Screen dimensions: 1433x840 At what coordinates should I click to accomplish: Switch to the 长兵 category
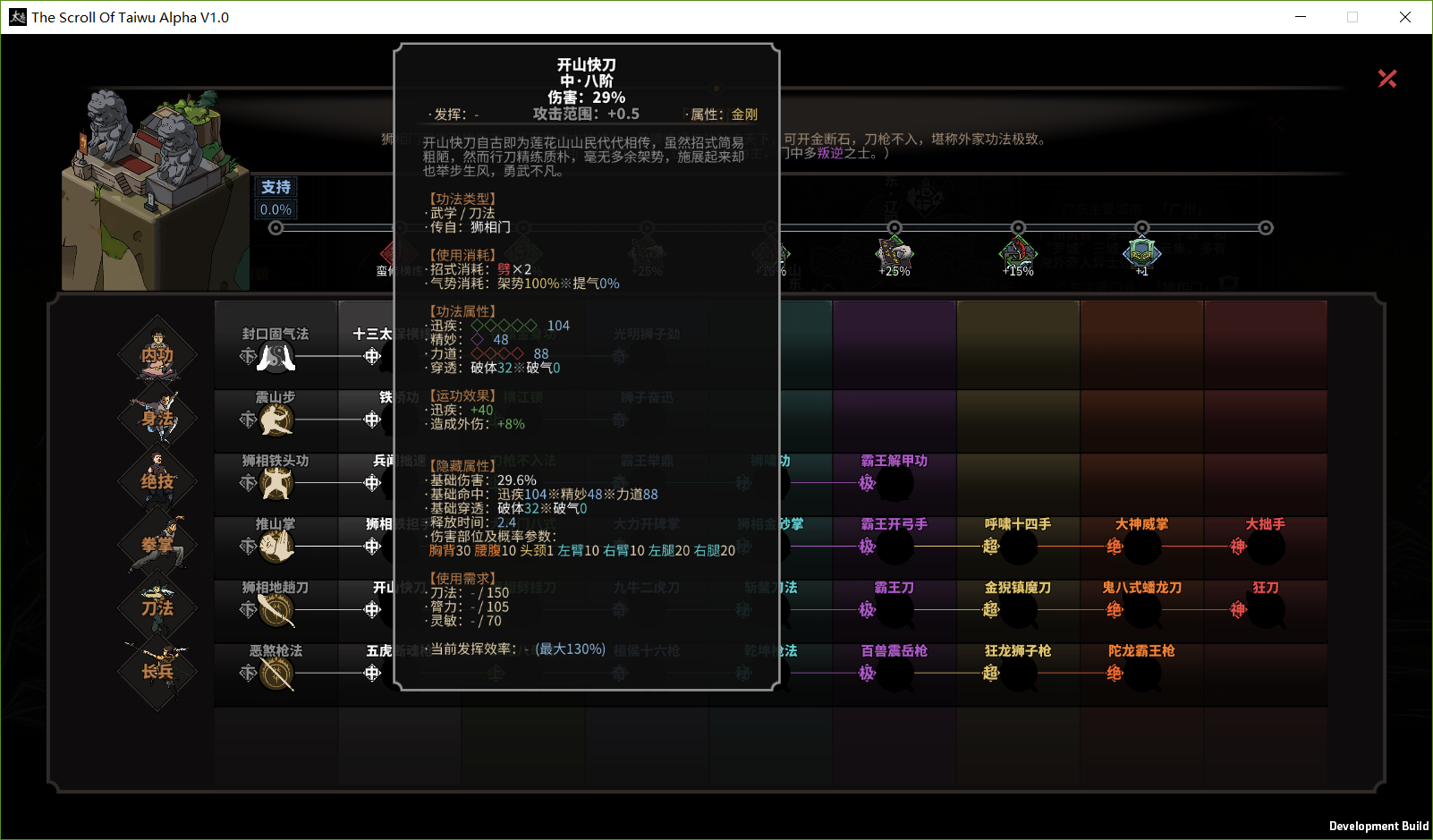[x=157, y=672]
